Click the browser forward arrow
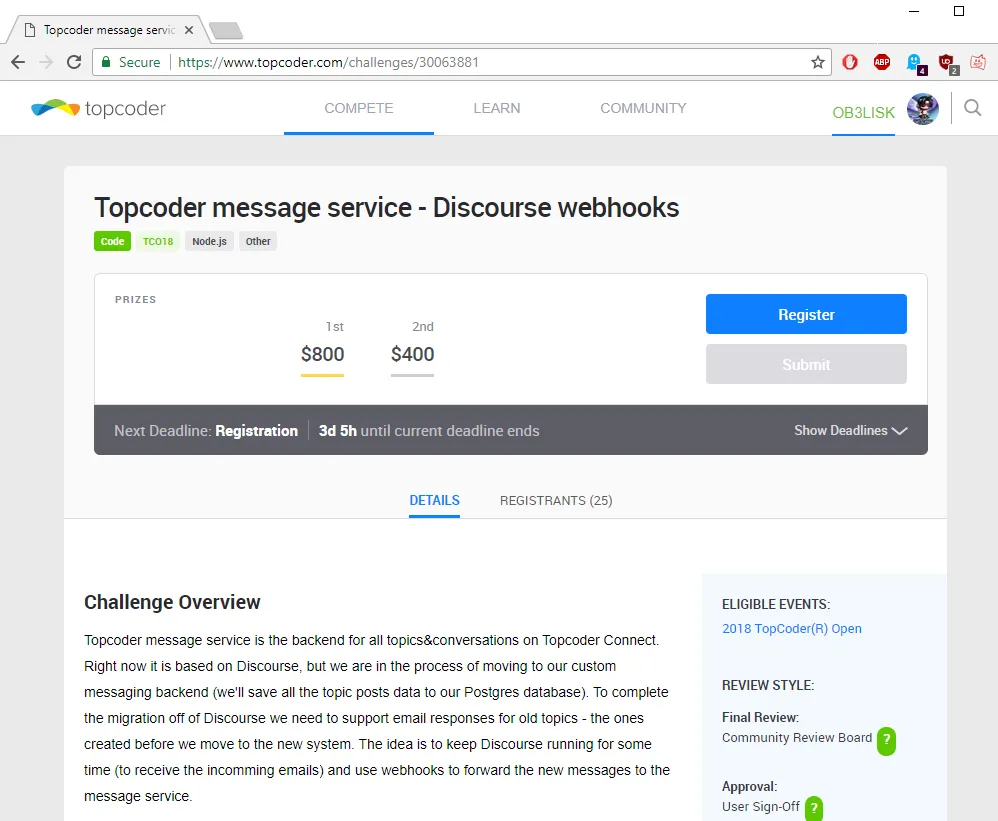Image resolution: width=998 pixels, height=821 pixels. (46, 62)
